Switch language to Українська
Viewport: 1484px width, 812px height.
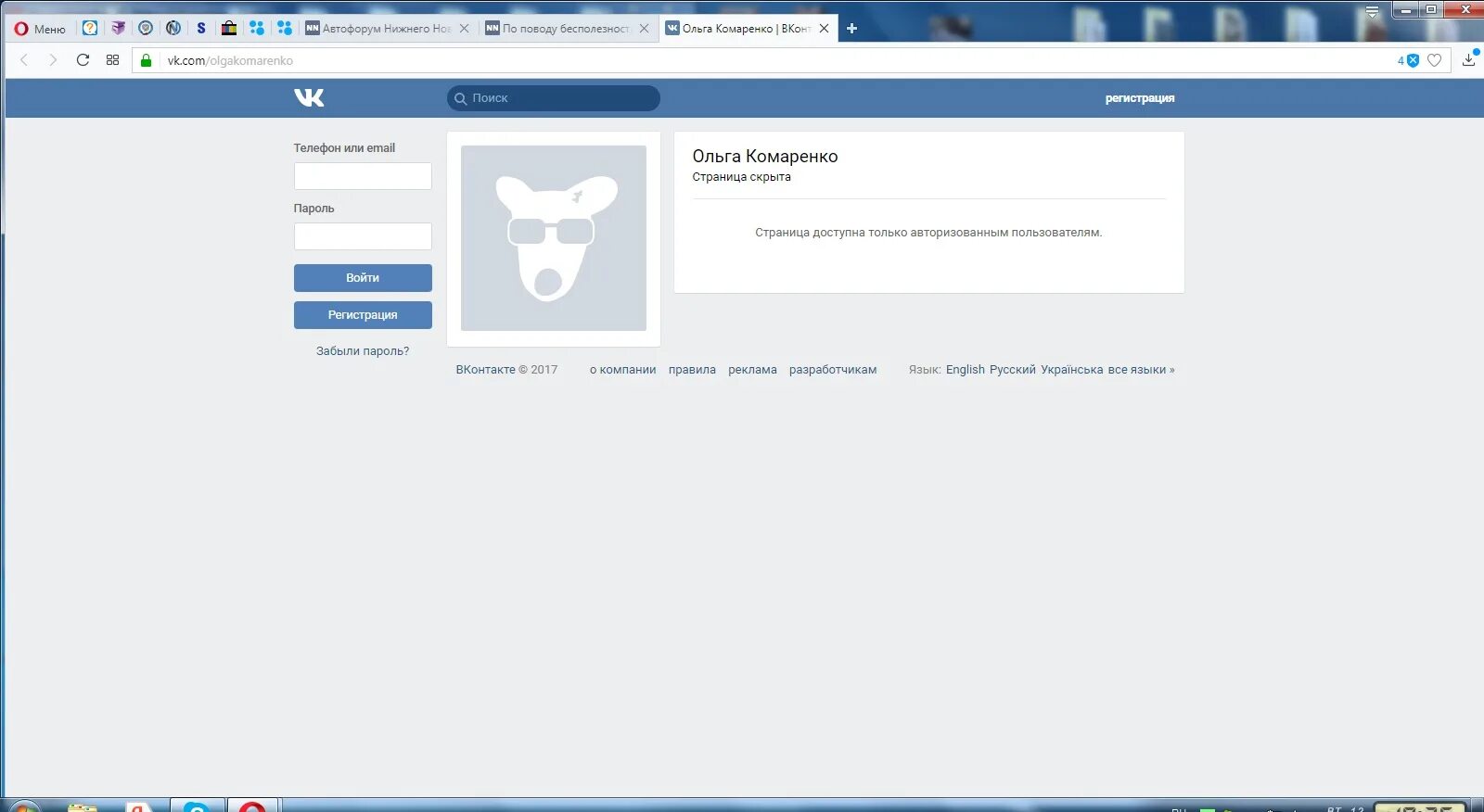(1072, 370)
